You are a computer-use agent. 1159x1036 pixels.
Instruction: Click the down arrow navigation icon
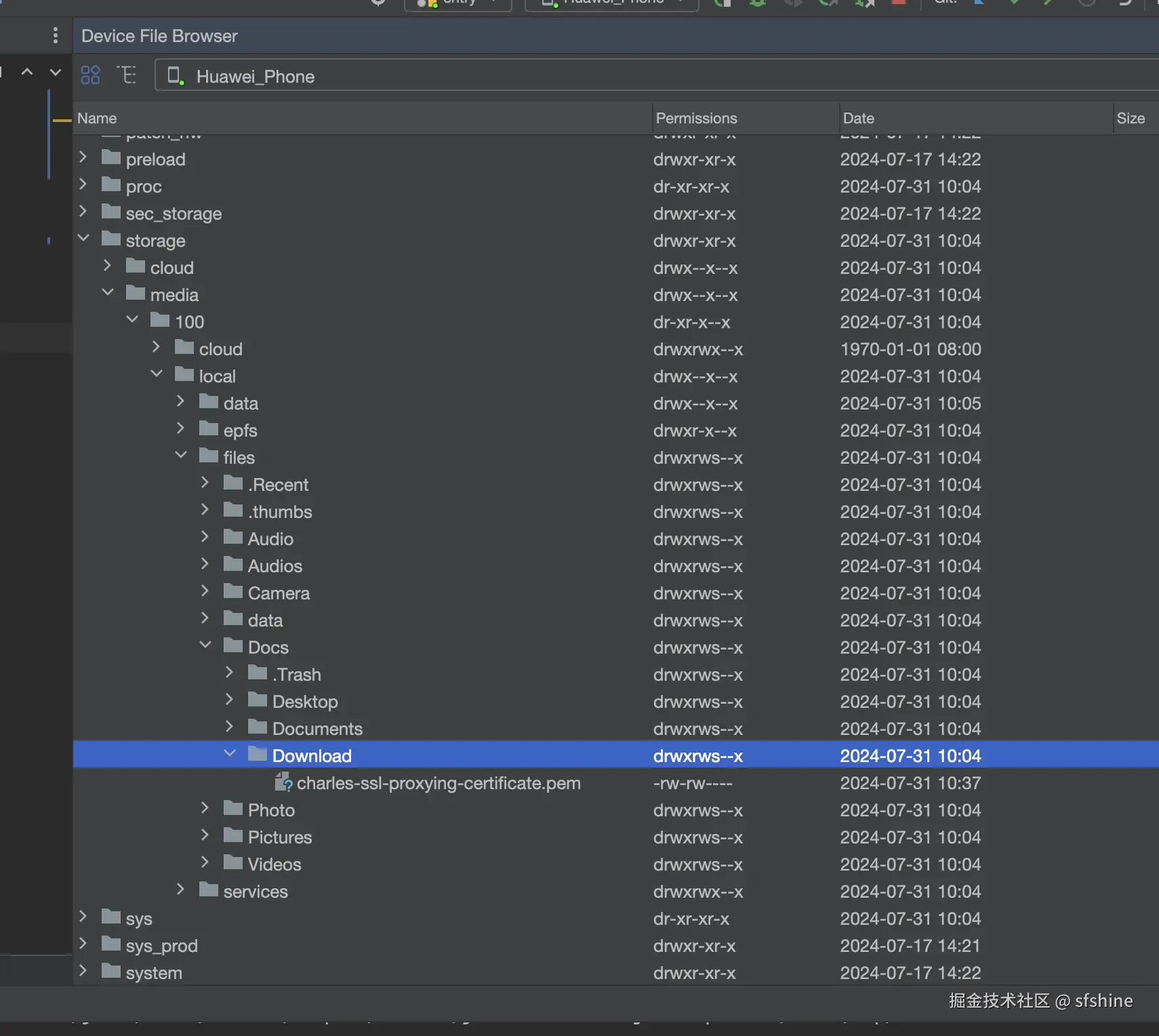click(56, 71)
